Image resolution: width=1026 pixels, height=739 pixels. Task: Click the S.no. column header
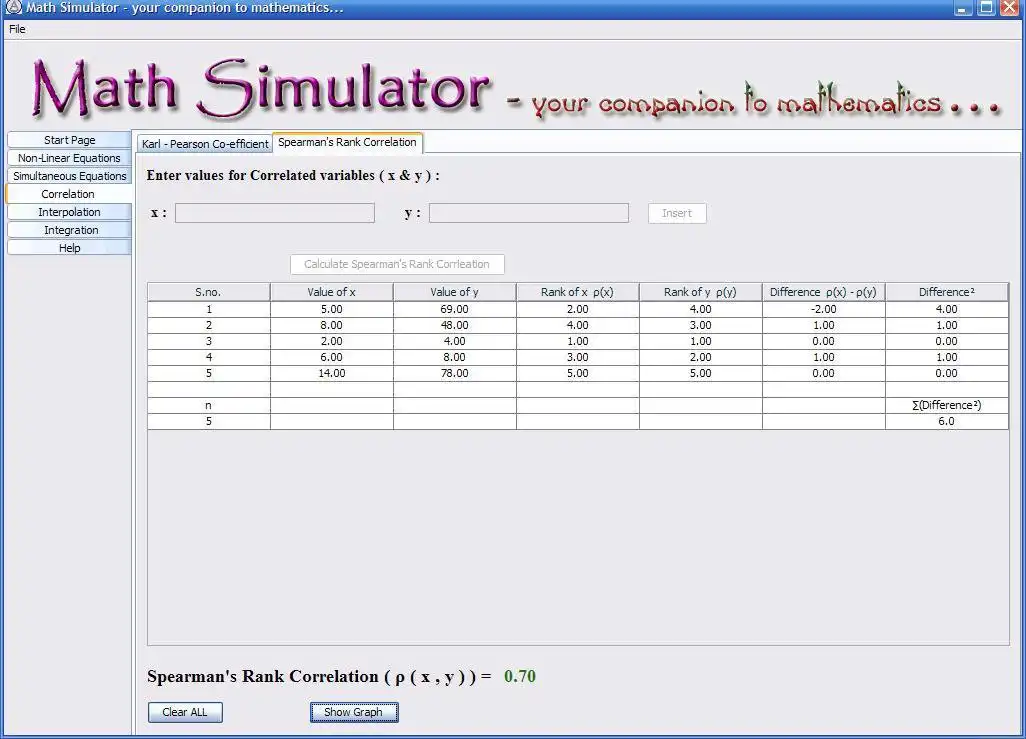click(209, 292)
